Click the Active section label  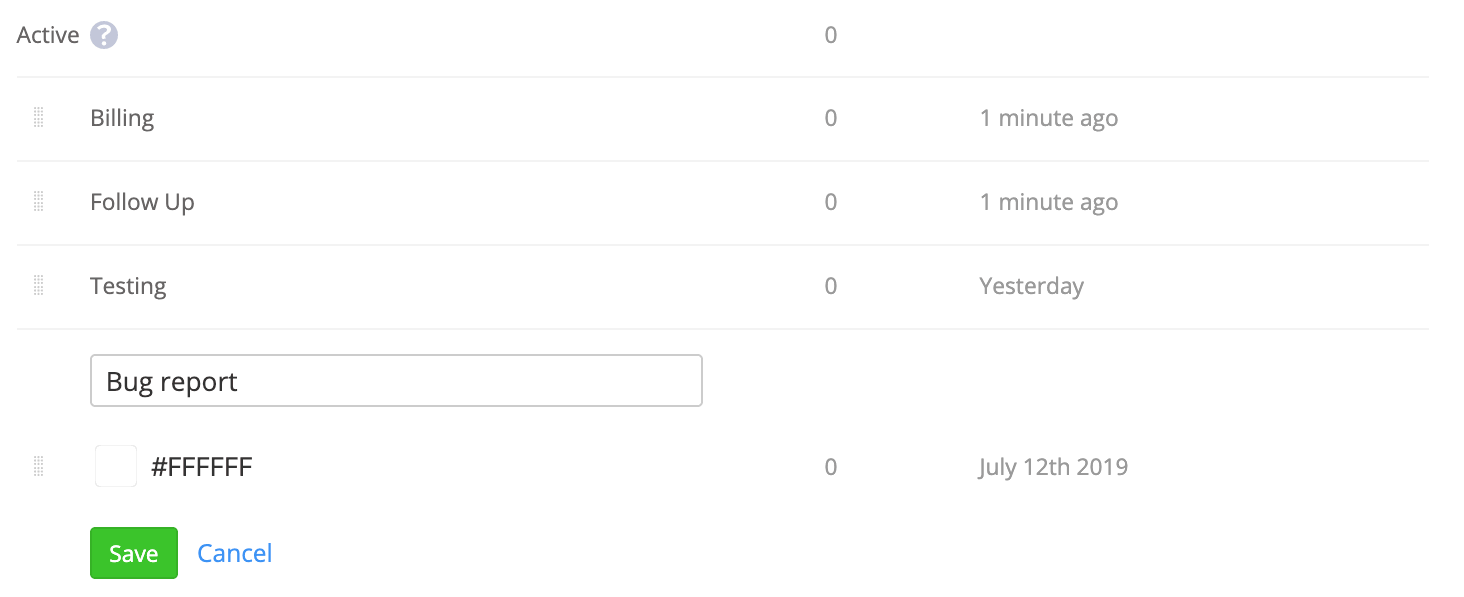pos(48,36)
